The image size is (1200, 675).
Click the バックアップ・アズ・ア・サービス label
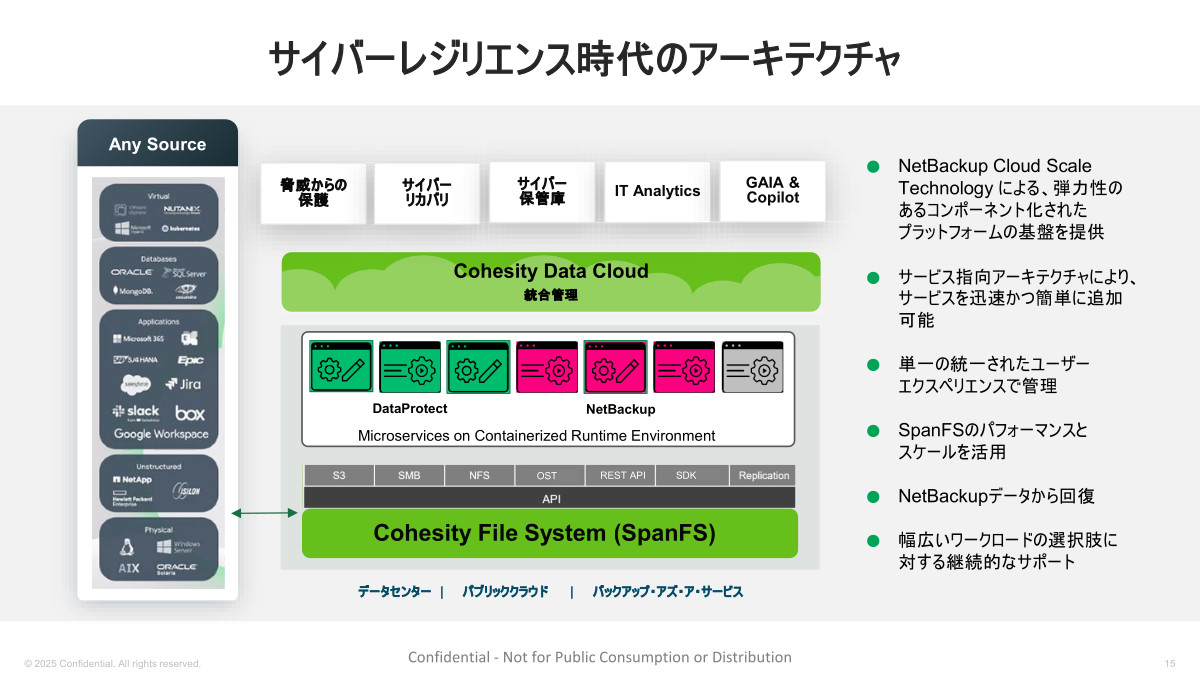pyautogui.click(x=668, y=591)
